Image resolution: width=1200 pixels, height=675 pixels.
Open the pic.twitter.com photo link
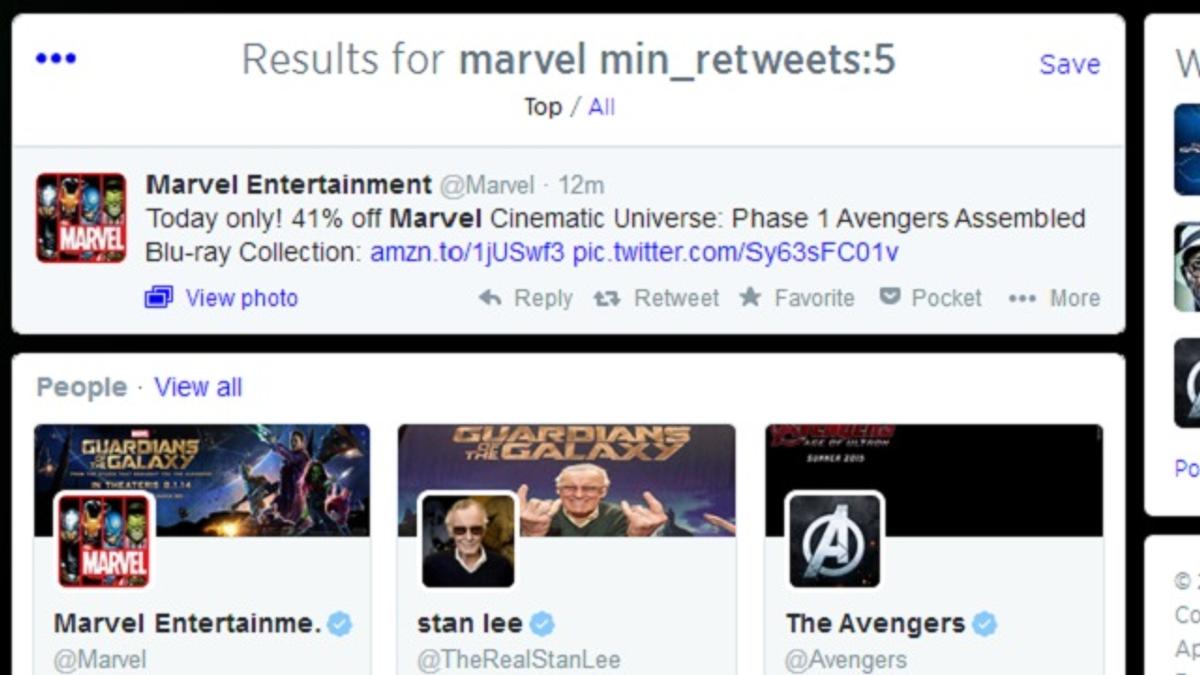735,252
